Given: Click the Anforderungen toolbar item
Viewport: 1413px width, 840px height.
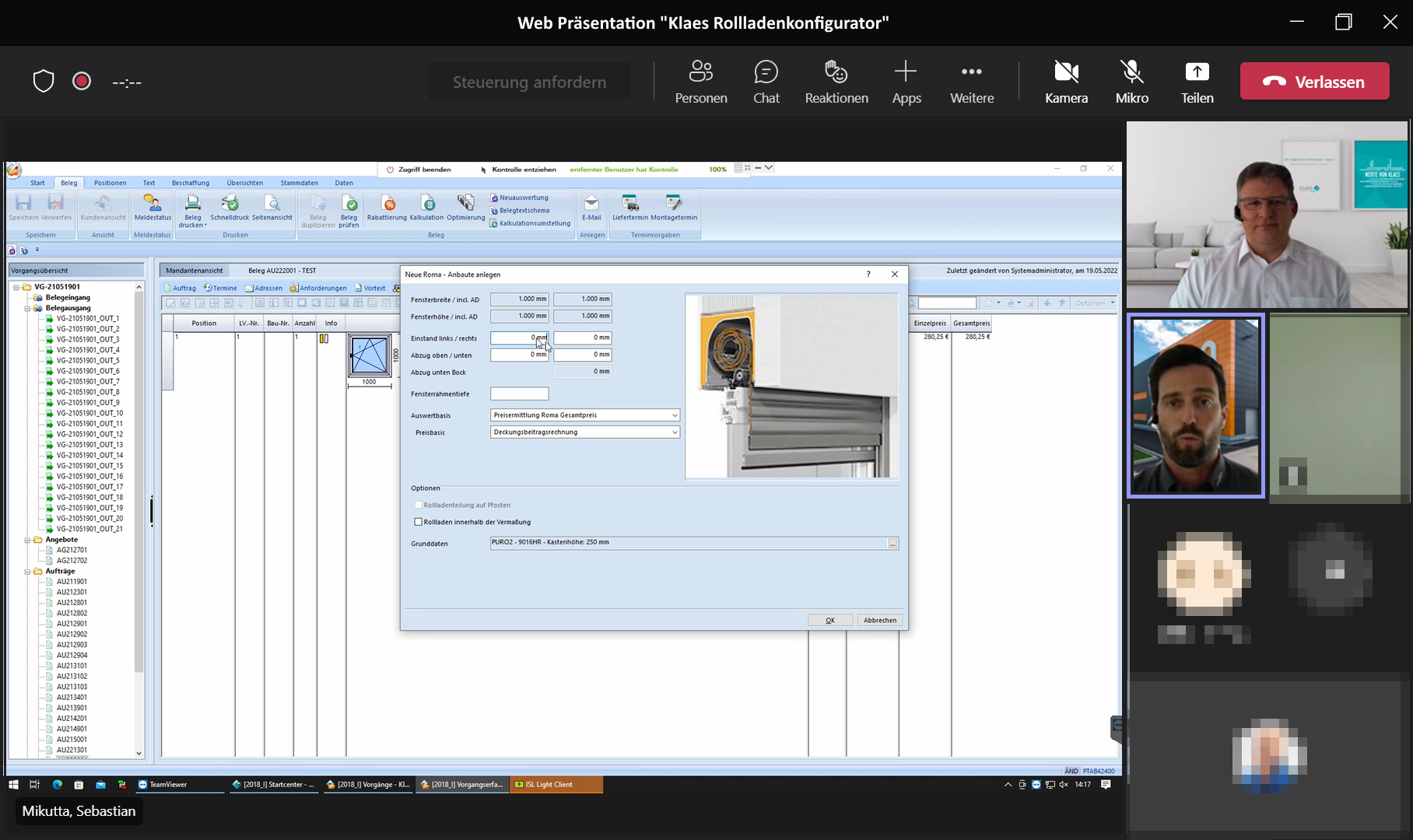Looking at the screenshot, I should click(318, 288).
